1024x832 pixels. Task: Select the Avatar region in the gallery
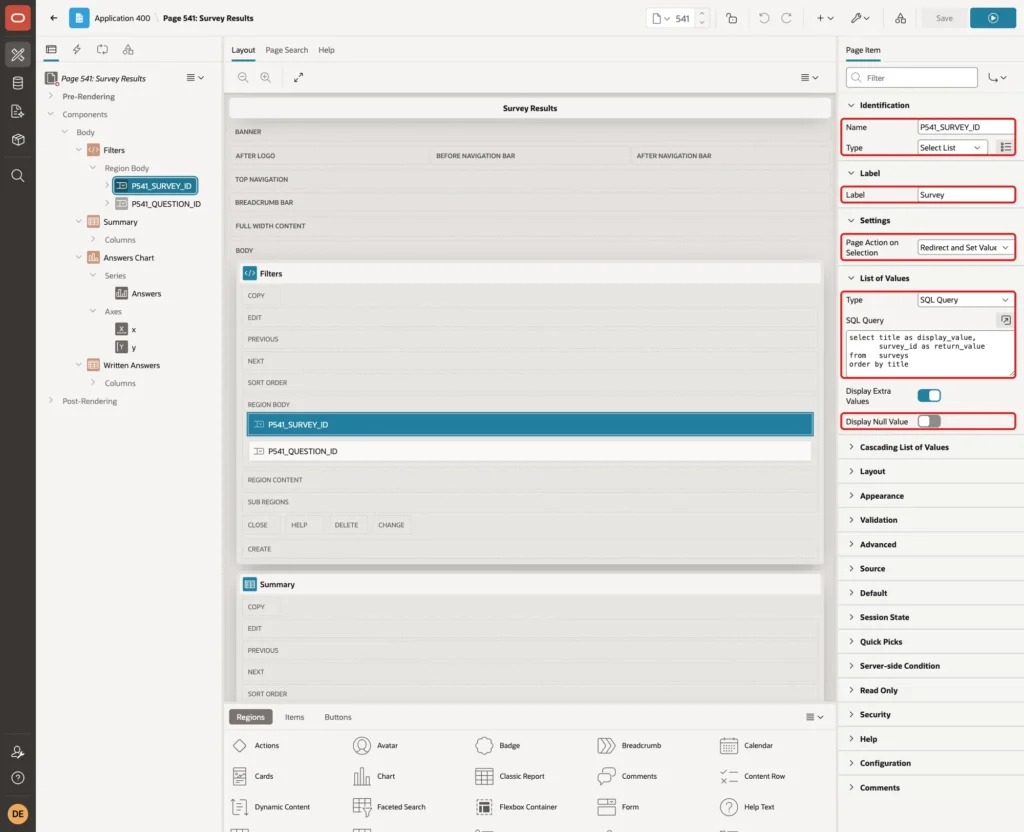coord(376,746)
